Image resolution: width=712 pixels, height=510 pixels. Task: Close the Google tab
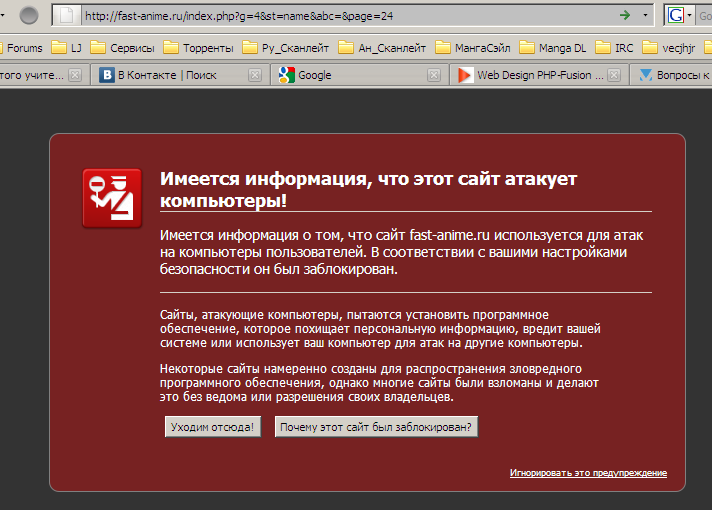pos(433,75)
